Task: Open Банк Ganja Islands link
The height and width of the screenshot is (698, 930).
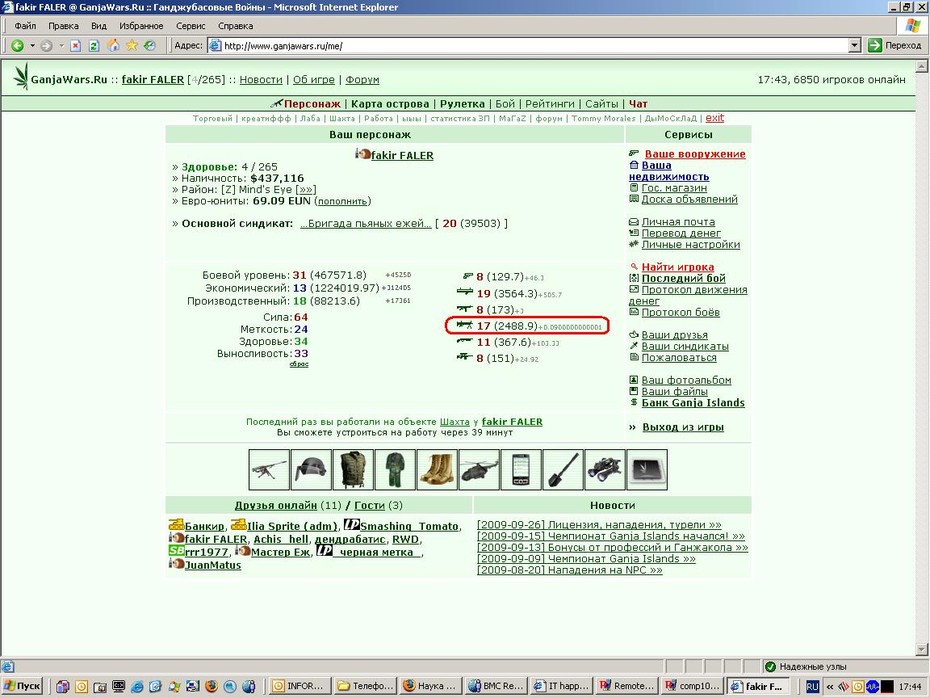Action: pyautogui.click(x=693, y=403)
